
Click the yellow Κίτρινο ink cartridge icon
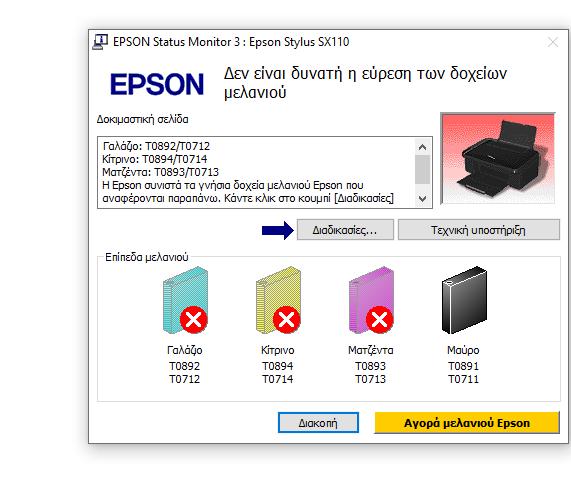278,300
